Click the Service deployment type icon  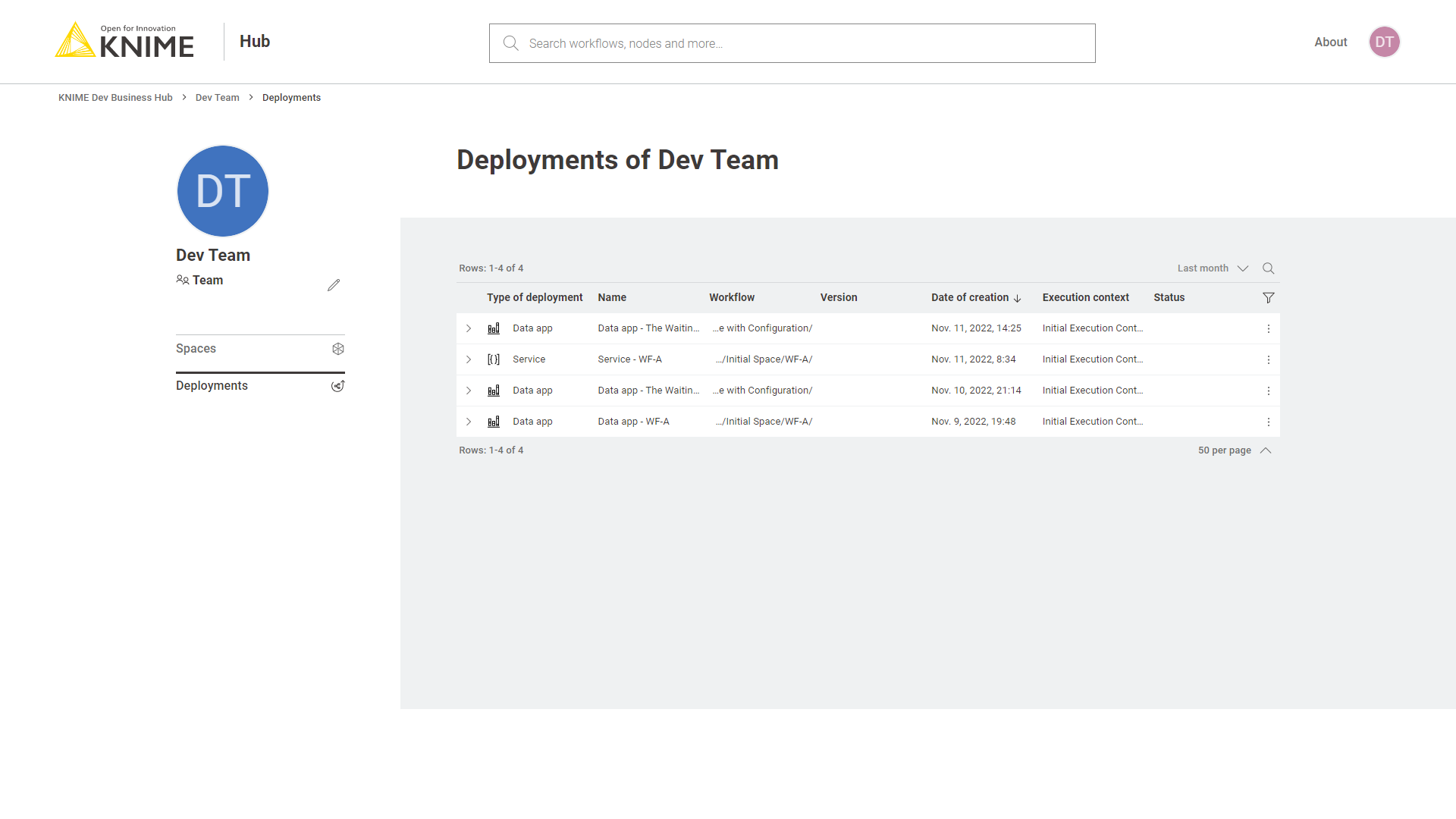tap(494, 359)
